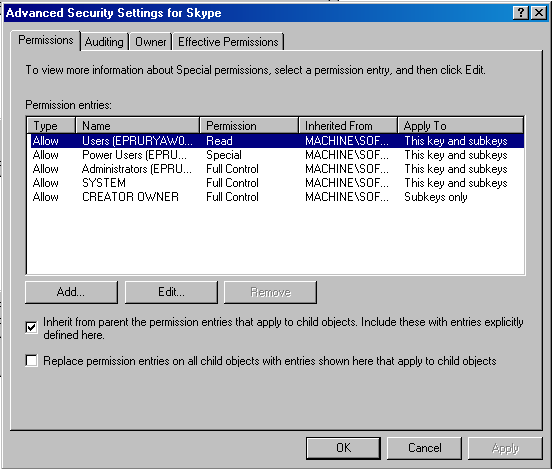Switch to the Auditing tab

click(104, 42)
